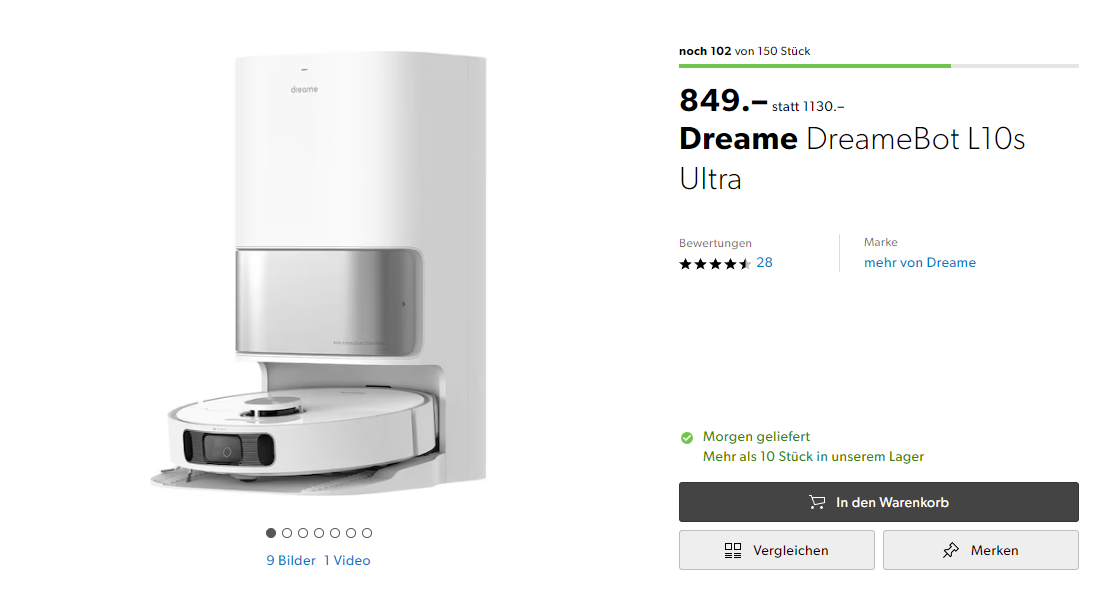Select the sixth image carousel dot
1103x601 pixels.
(351, 533)
